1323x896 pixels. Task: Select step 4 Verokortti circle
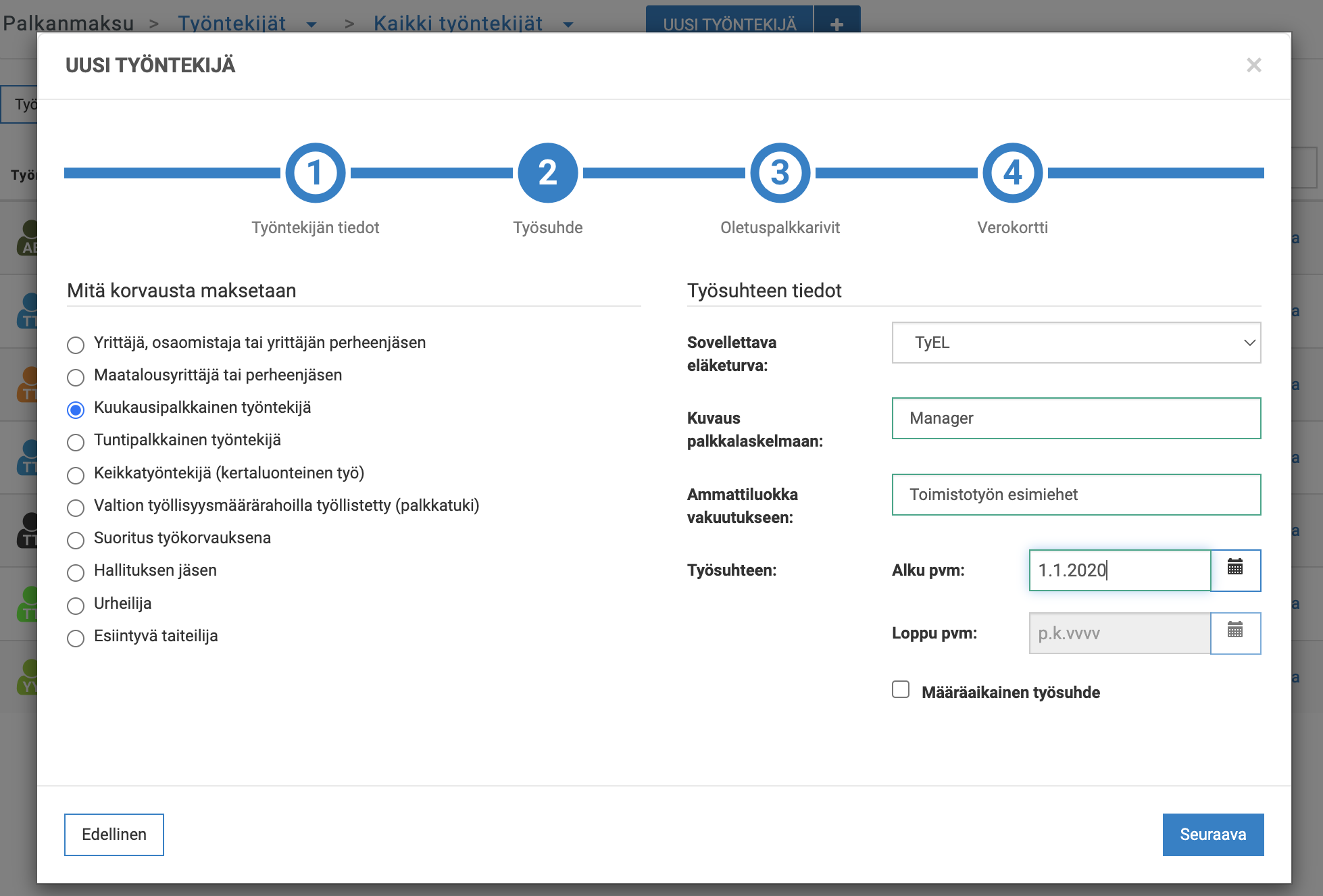1012,173
